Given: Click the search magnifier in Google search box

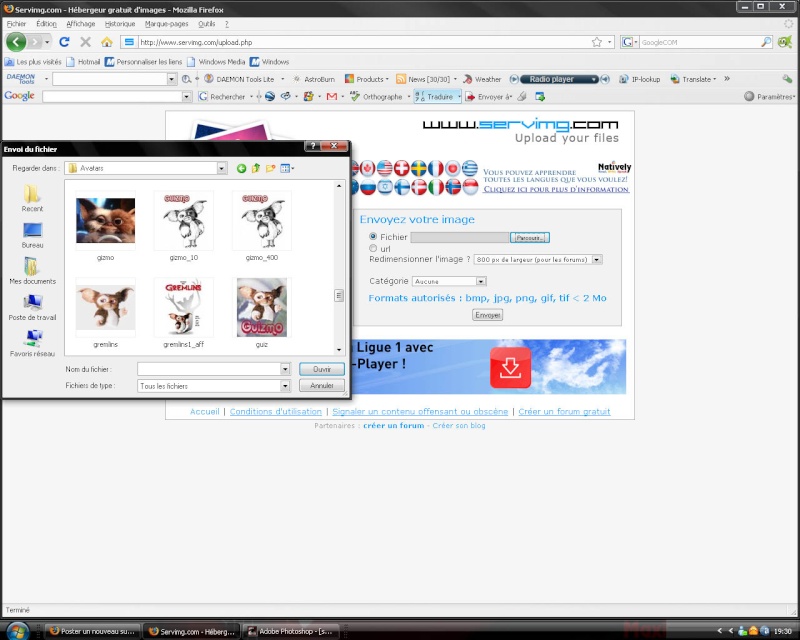Looking at the screenshot, I should 766,42.
